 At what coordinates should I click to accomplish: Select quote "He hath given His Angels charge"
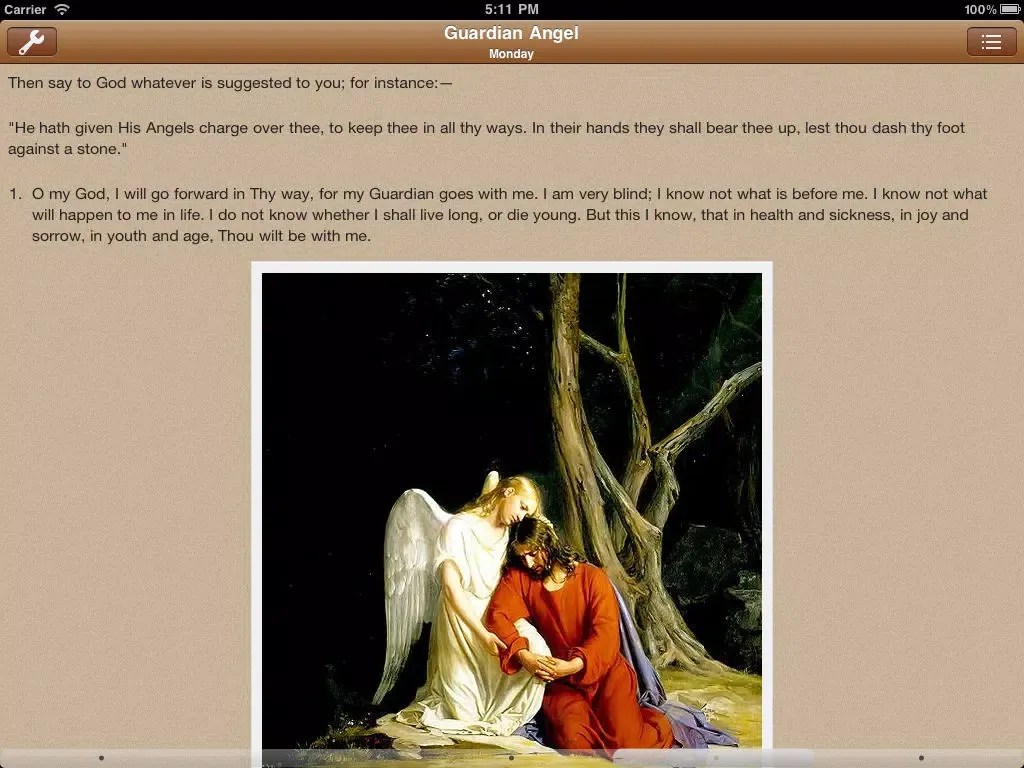click(x=486, y=138)
